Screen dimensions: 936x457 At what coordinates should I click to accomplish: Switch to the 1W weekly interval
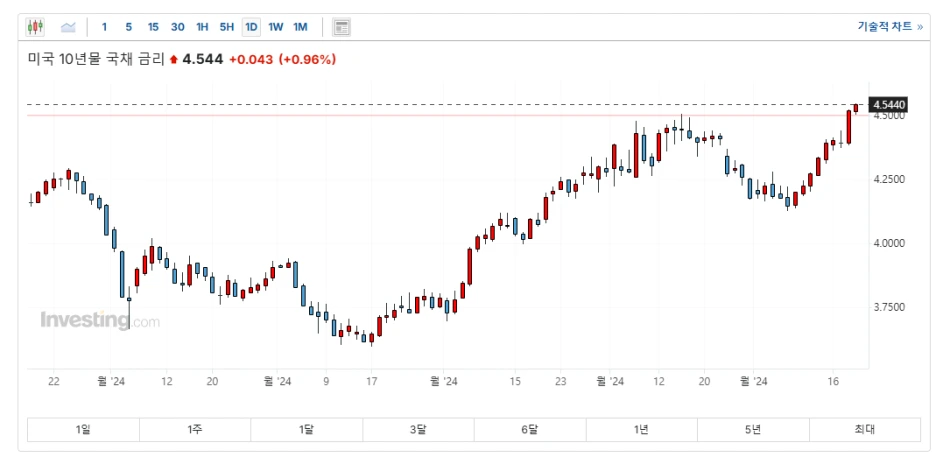[x=276, y=27]
